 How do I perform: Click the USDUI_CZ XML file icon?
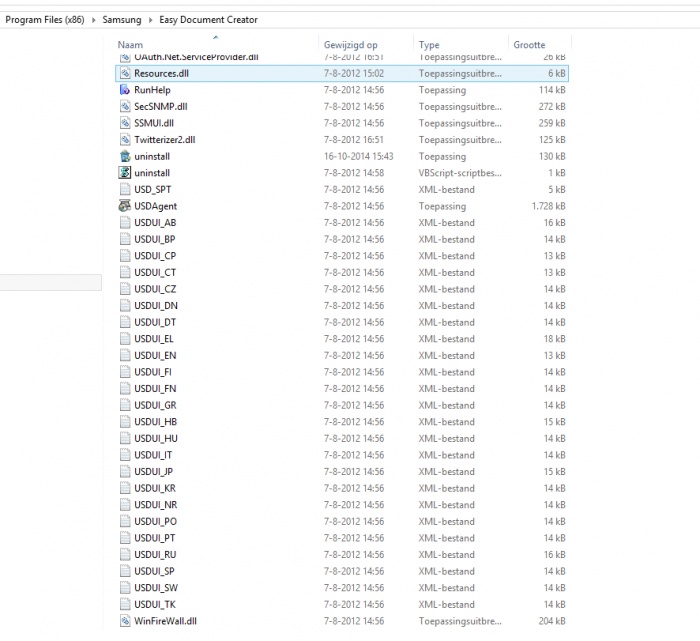(x=125, y=289)
